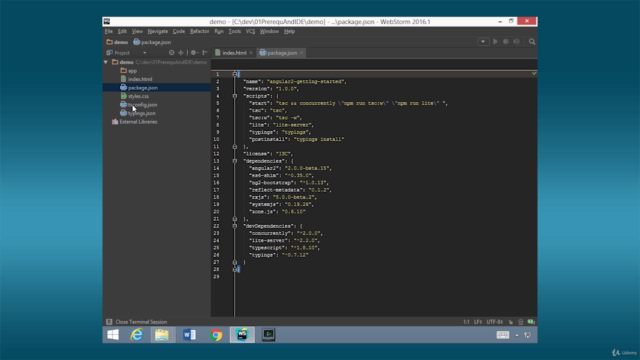Launch Internet Explorer from the taskbar
640x360 pixels.
tap(137, 335)
